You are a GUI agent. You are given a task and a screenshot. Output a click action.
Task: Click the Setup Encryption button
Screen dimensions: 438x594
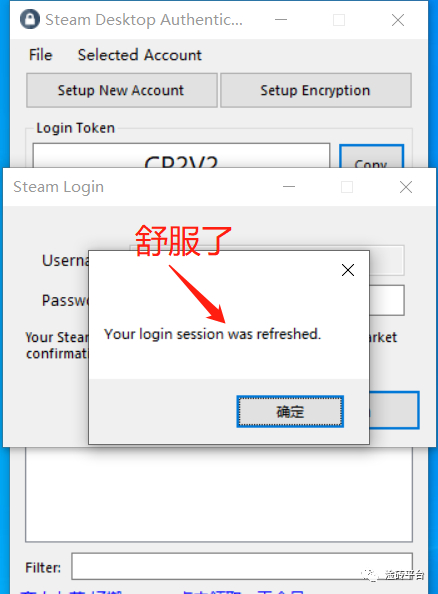[x=316, y=91]
